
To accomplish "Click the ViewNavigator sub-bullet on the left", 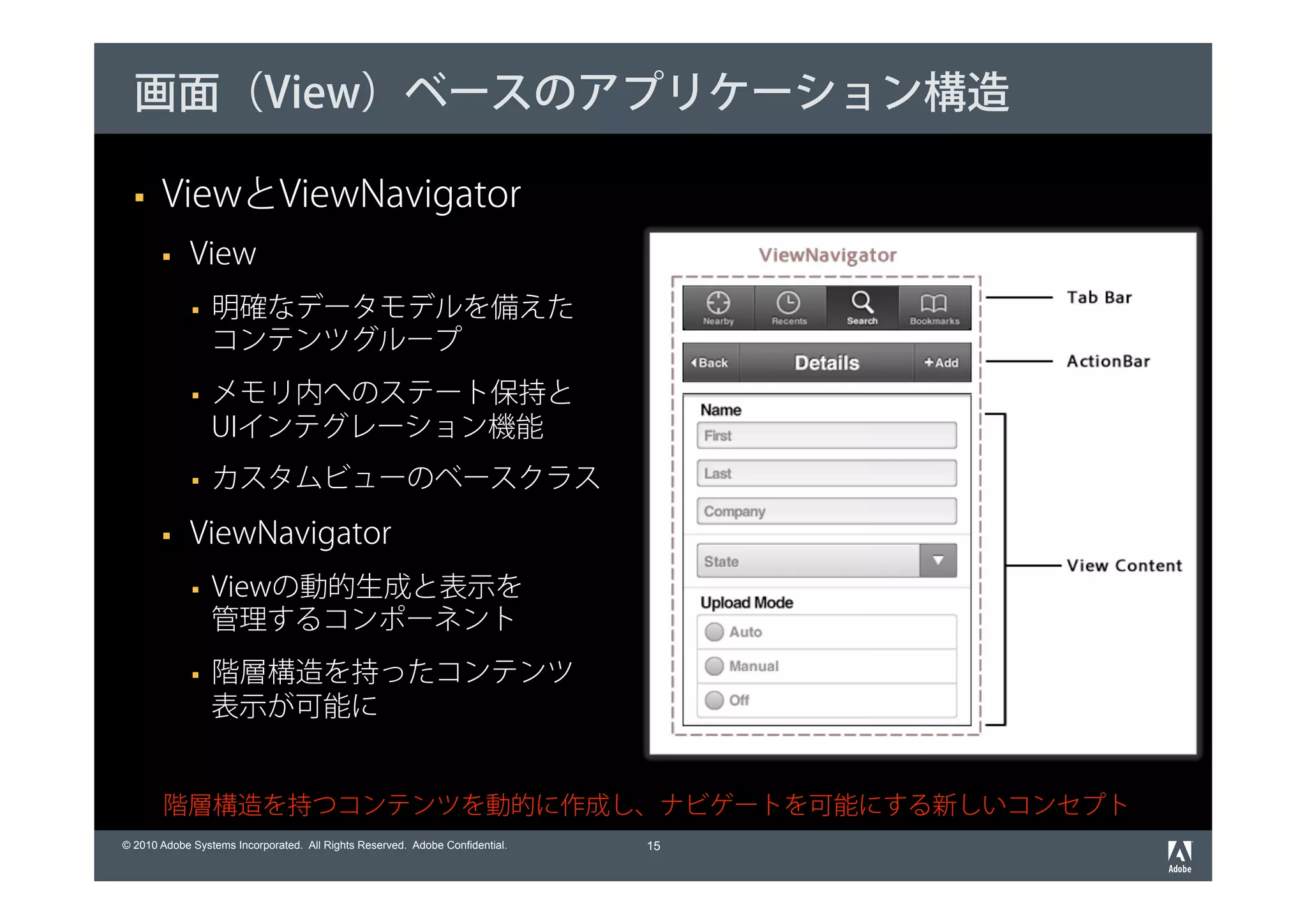I will [290, 533].
